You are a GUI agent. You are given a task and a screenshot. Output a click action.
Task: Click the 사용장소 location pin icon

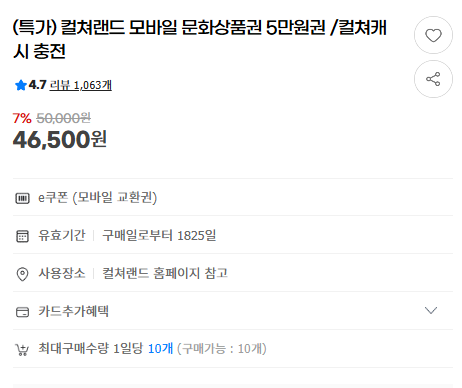(x=22, y=274)
